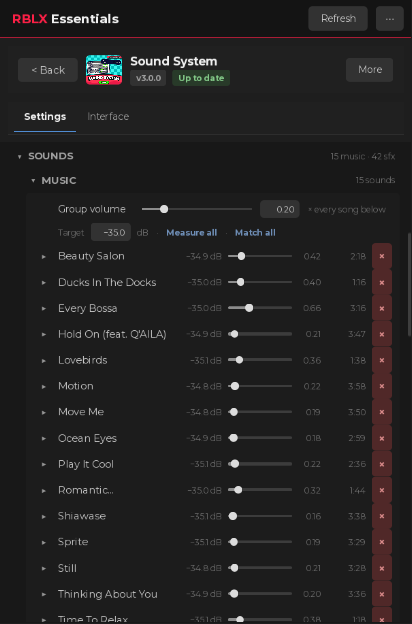The width and height of the screenshot is (412, 624).
Task: Click the v3.0.0 version badge
Action: (148, 78)
